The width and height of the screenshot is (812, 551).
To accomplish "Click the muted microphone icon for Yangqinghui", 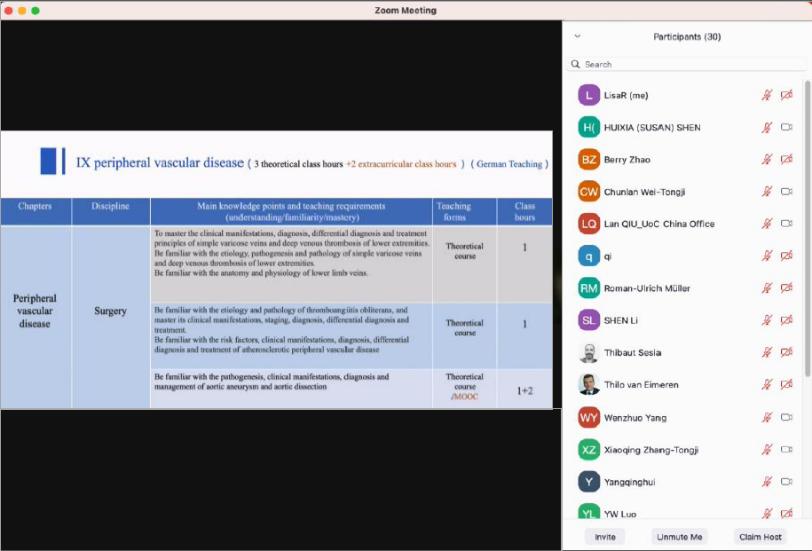I will (x=767, y=482).
